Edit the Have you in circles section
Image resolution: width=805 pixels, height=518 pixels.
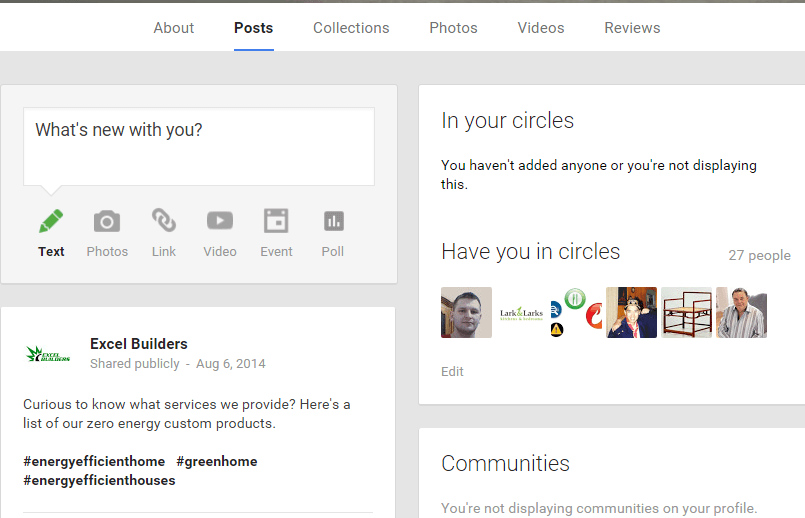(452, 371)
